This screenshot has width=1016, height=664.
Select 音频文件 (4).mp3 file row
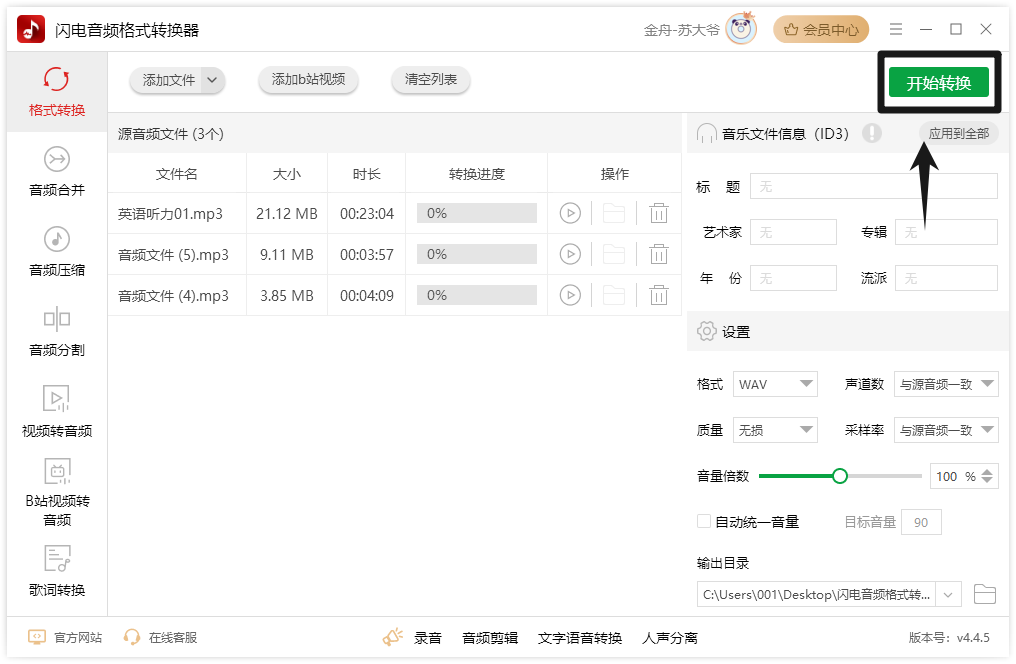(x=395, y=295)
